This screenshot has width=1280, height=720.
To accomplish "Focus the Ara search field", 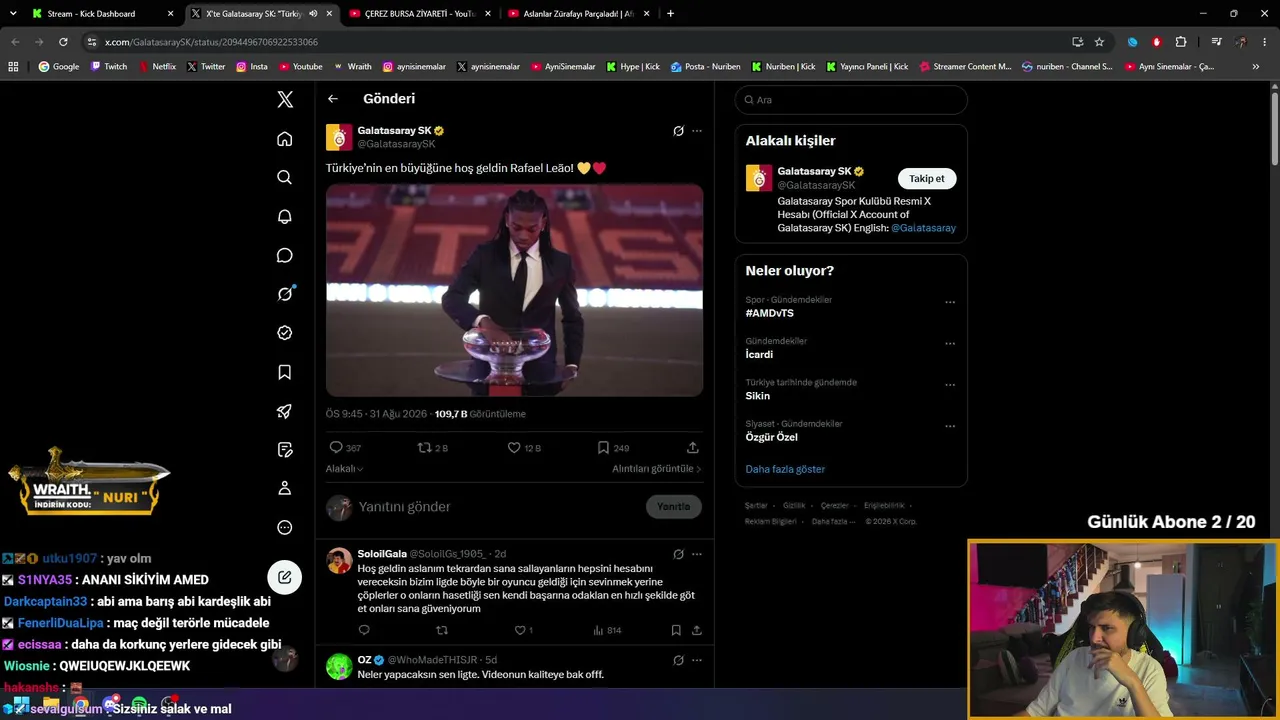I will pos(851,100).
